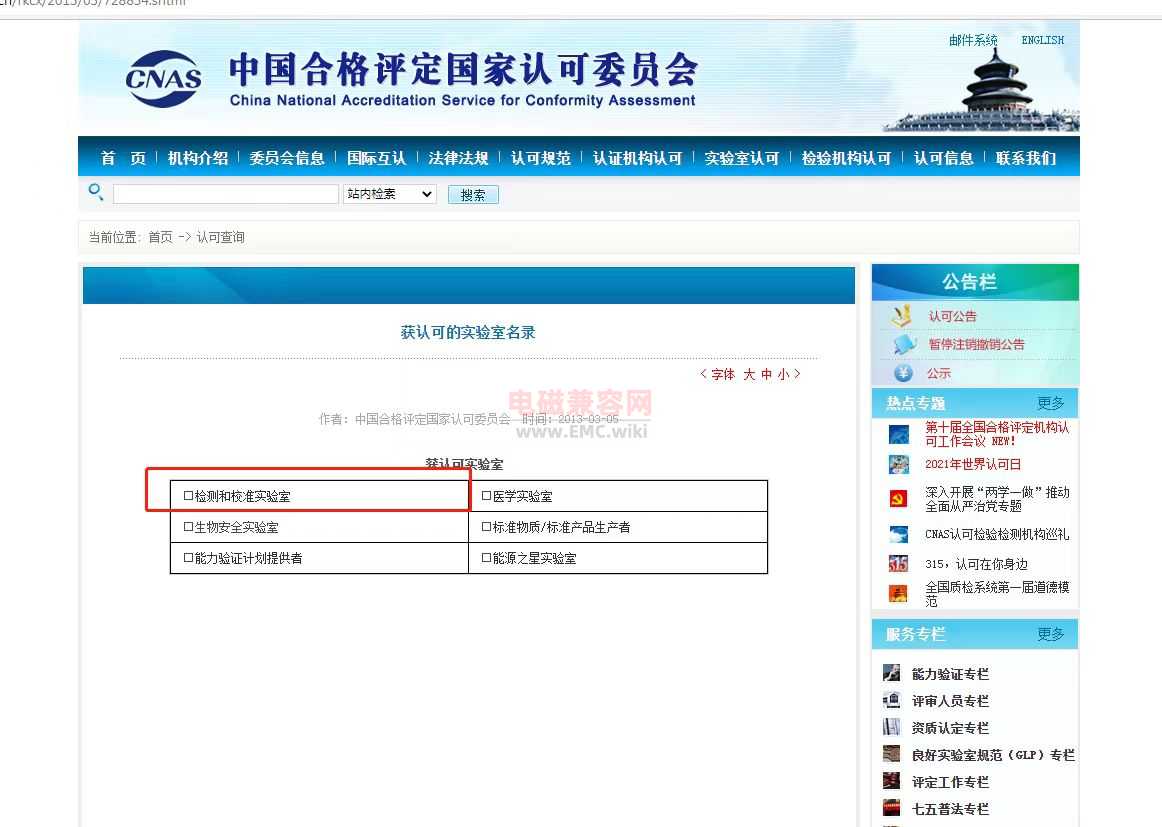Screen dimensions: 1162x827
Task: Select 国际互认 in the navigation bar
Action: (x=376, y=158)
